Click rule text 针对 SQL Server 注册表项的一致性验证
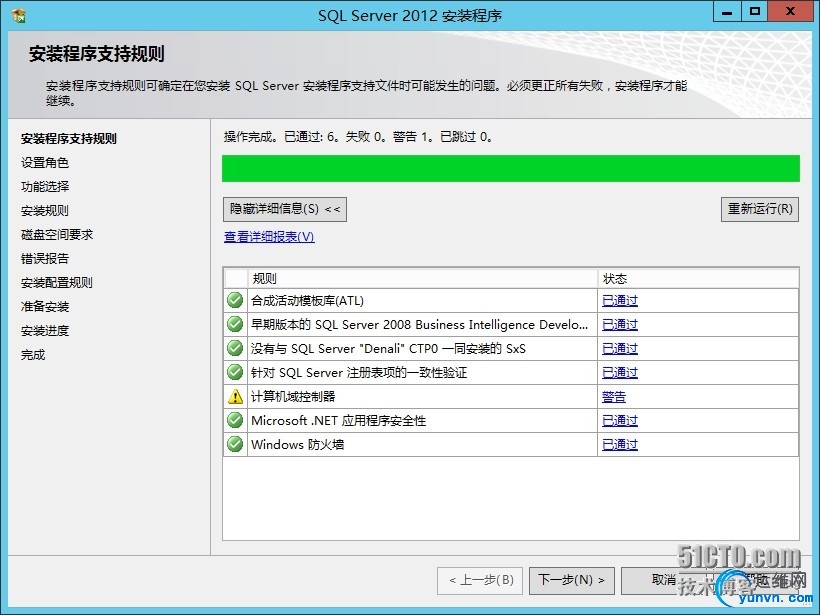 [x=359, y=373]
